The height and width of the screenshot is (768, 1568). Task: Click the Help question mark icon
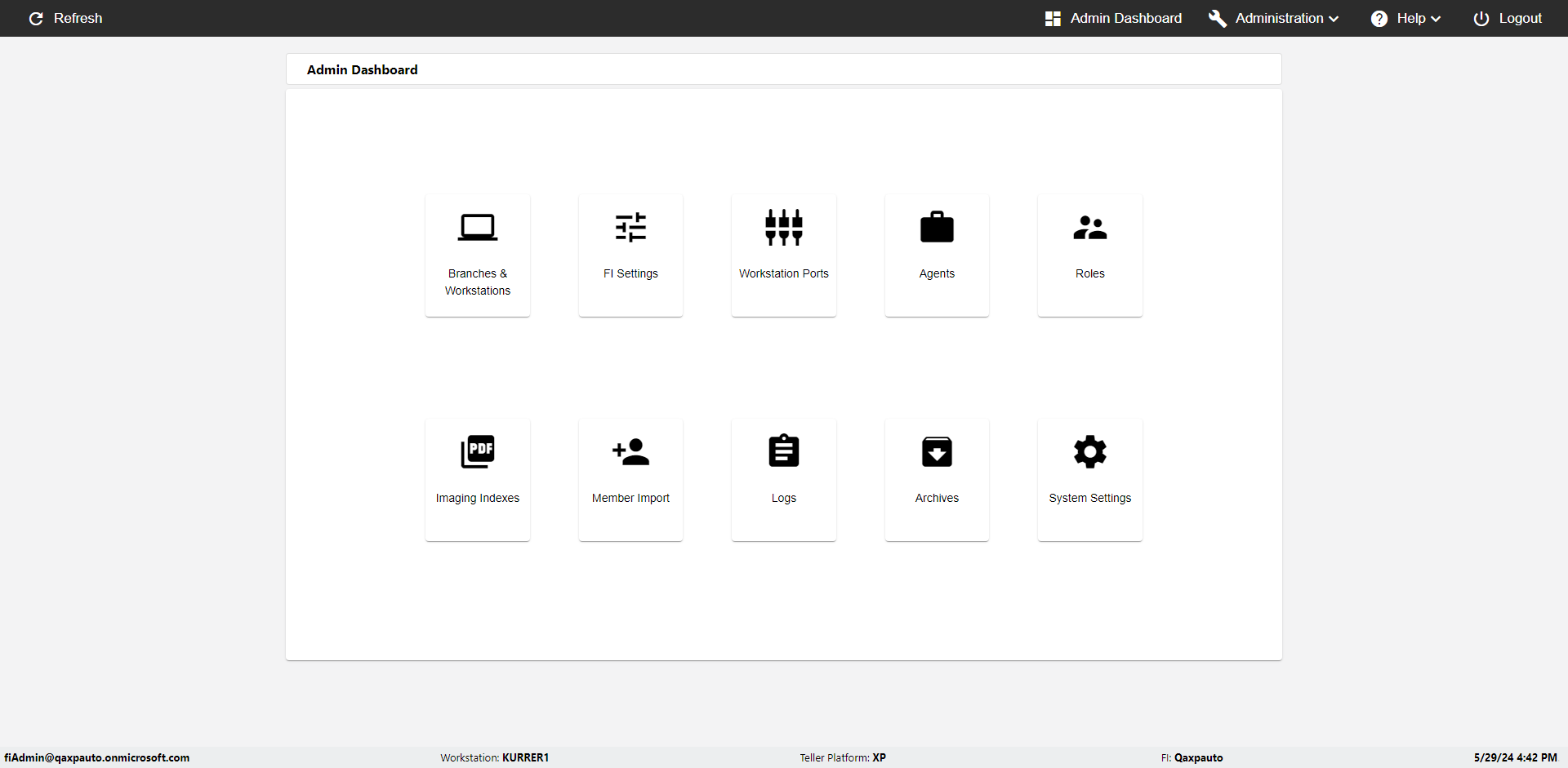pyautogui.click(x=1379, y=19)
